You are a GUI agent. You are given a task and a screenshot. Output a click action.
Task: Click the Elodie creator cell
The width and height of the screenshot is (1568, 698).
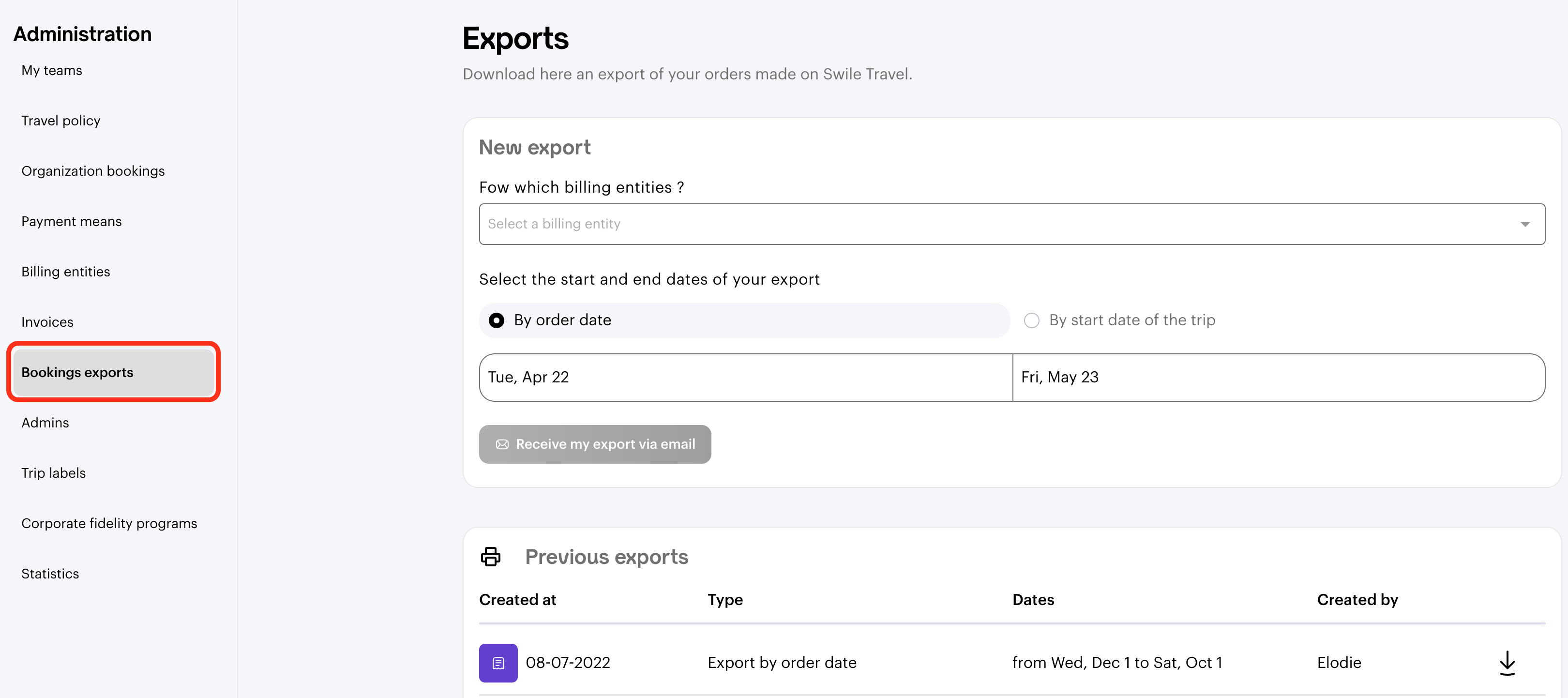(1339, 663)
